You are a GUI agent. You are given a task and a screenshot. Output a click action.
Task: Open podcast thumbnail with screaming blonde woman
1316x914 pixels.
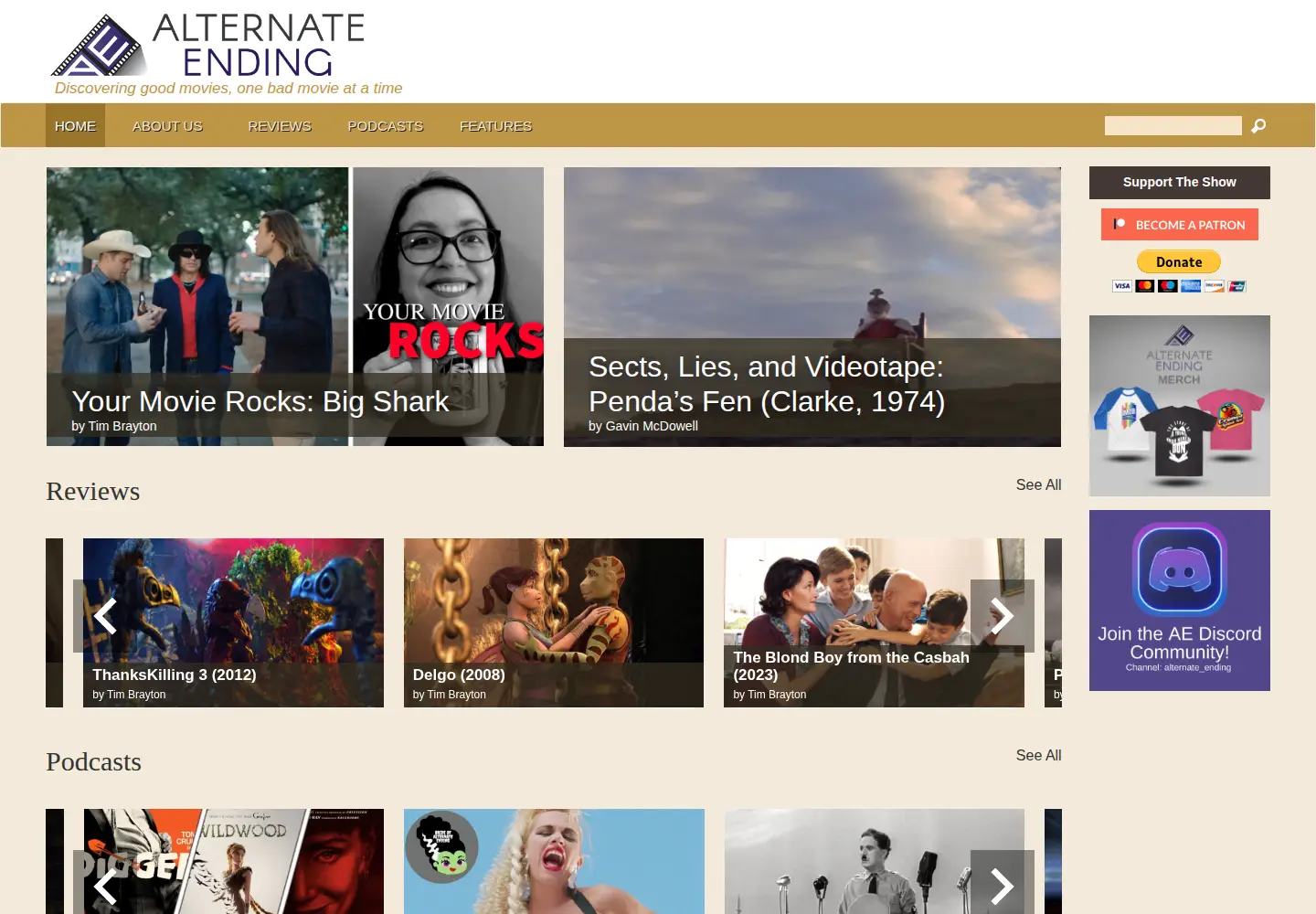click(x=554, y=861)
